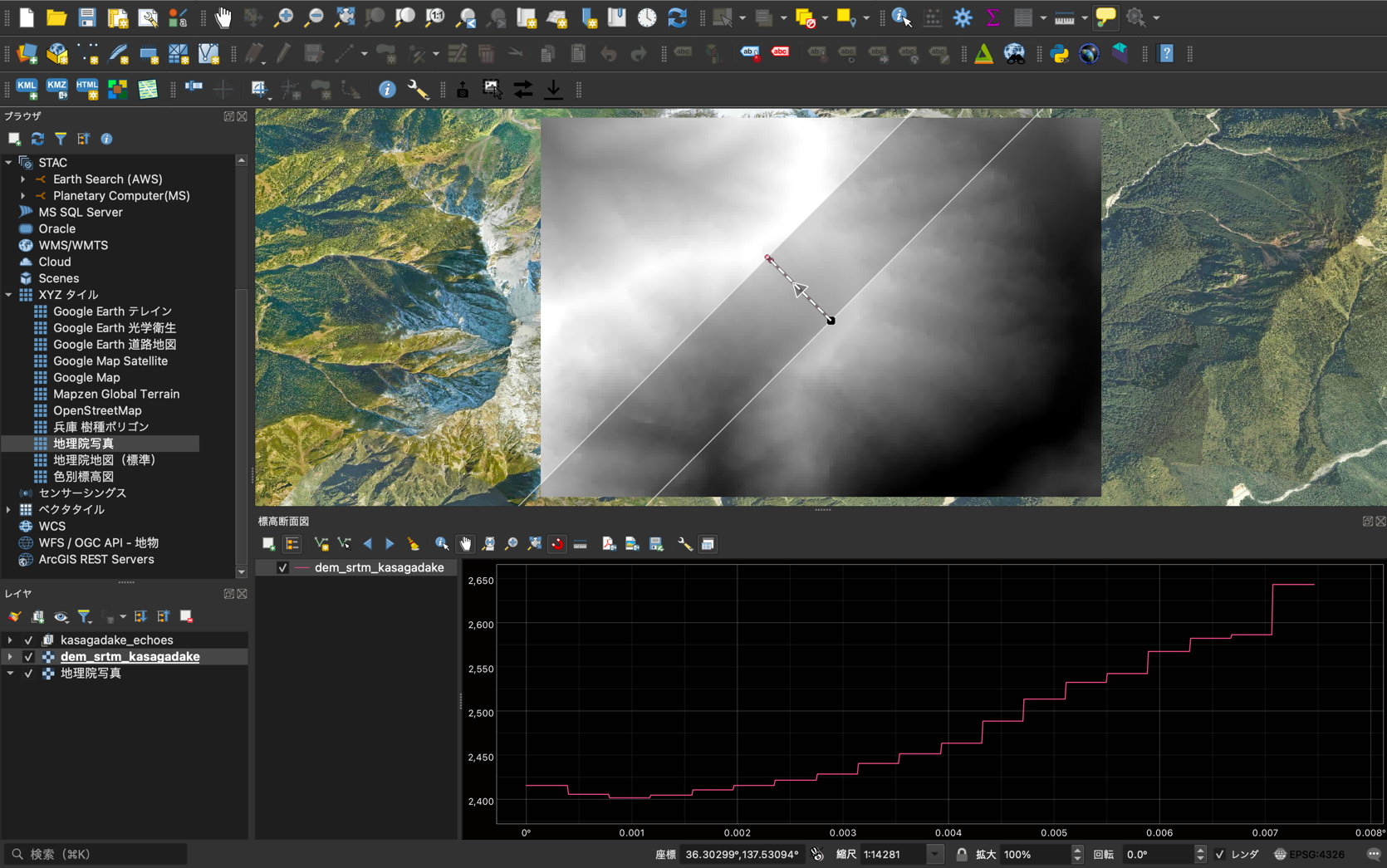Nudge profile right arrow

click(x=390, y=544)
